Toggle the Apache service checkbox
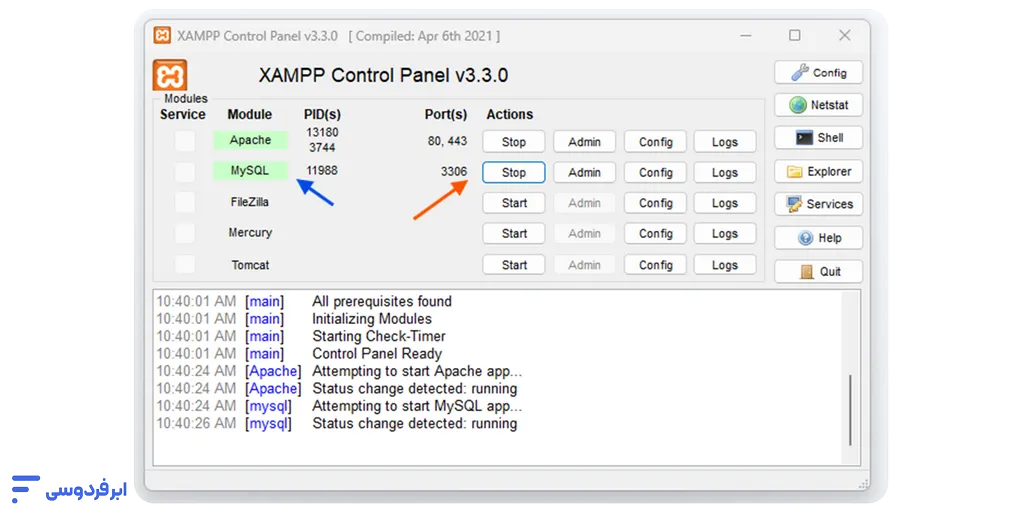This screenshot has height=515, width=1024. (185, 141)
